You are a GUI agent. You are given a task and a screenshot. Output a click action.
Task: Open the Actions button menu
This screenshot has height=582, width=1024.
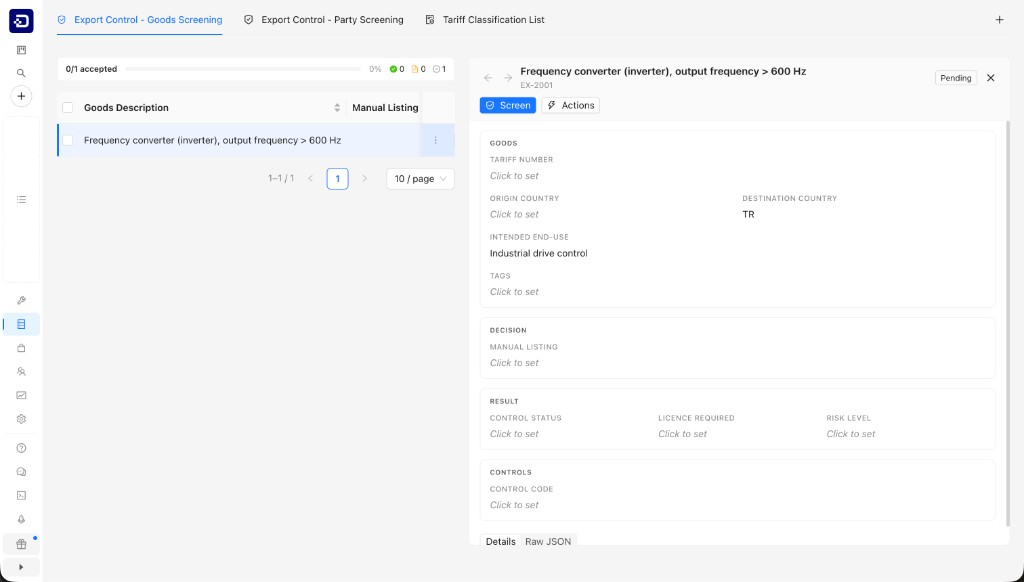(570, 105)
